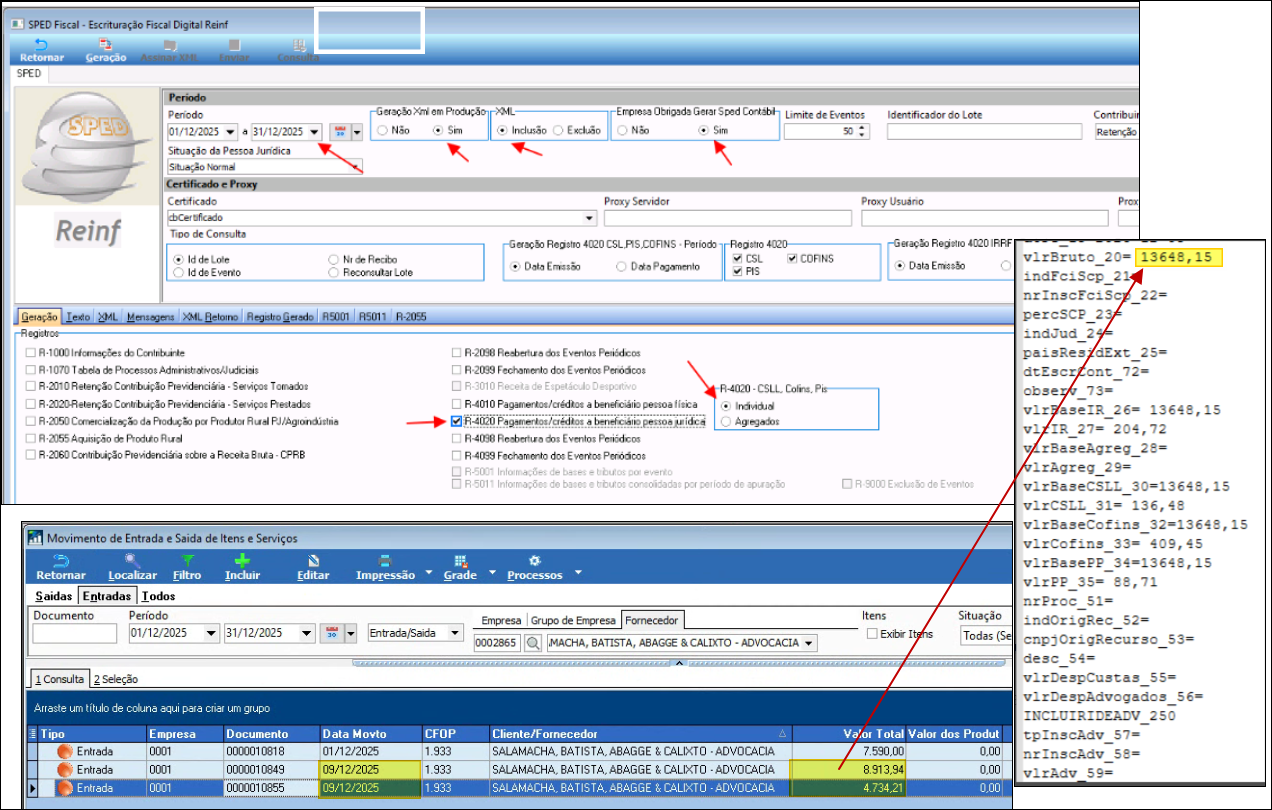This screenshot has height=810, width=1272.
Task: Click the Impressão printer icon
Action: pyautogui.click(x=385, y=561)
